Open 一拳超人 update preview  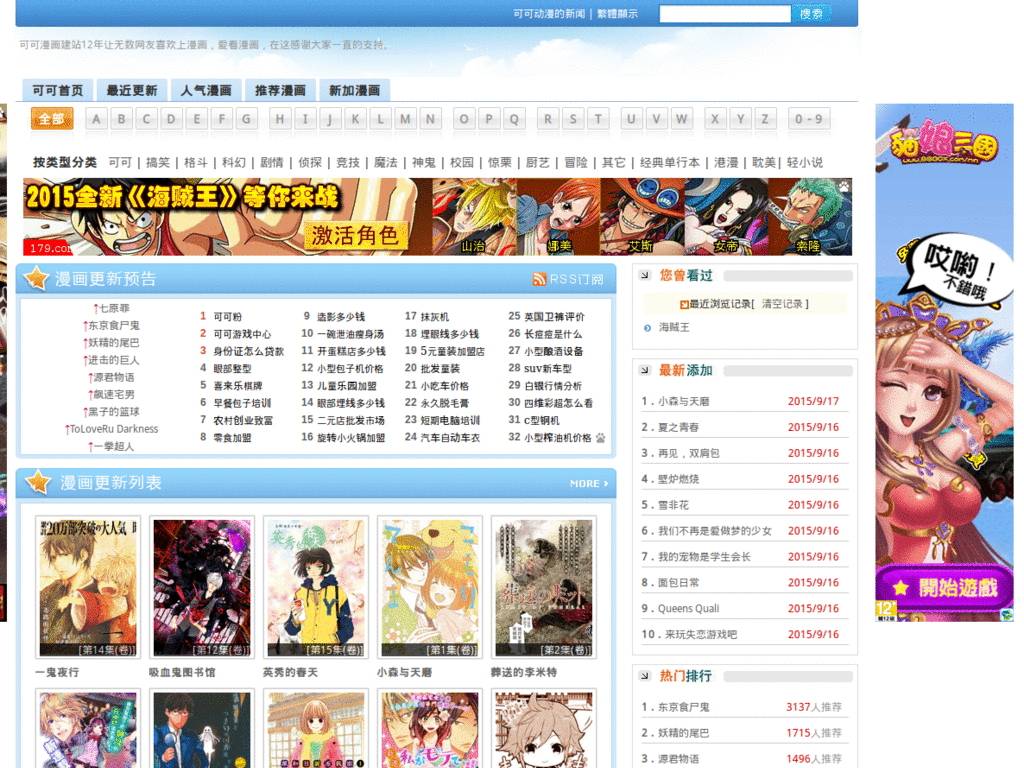(x=111, y=446)
